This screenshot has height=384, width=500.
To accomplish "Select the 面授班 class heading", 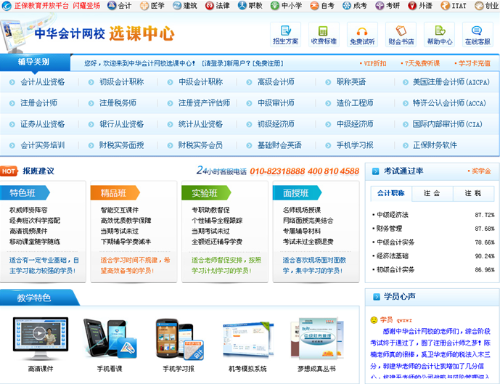I will (x=297, y=193).
